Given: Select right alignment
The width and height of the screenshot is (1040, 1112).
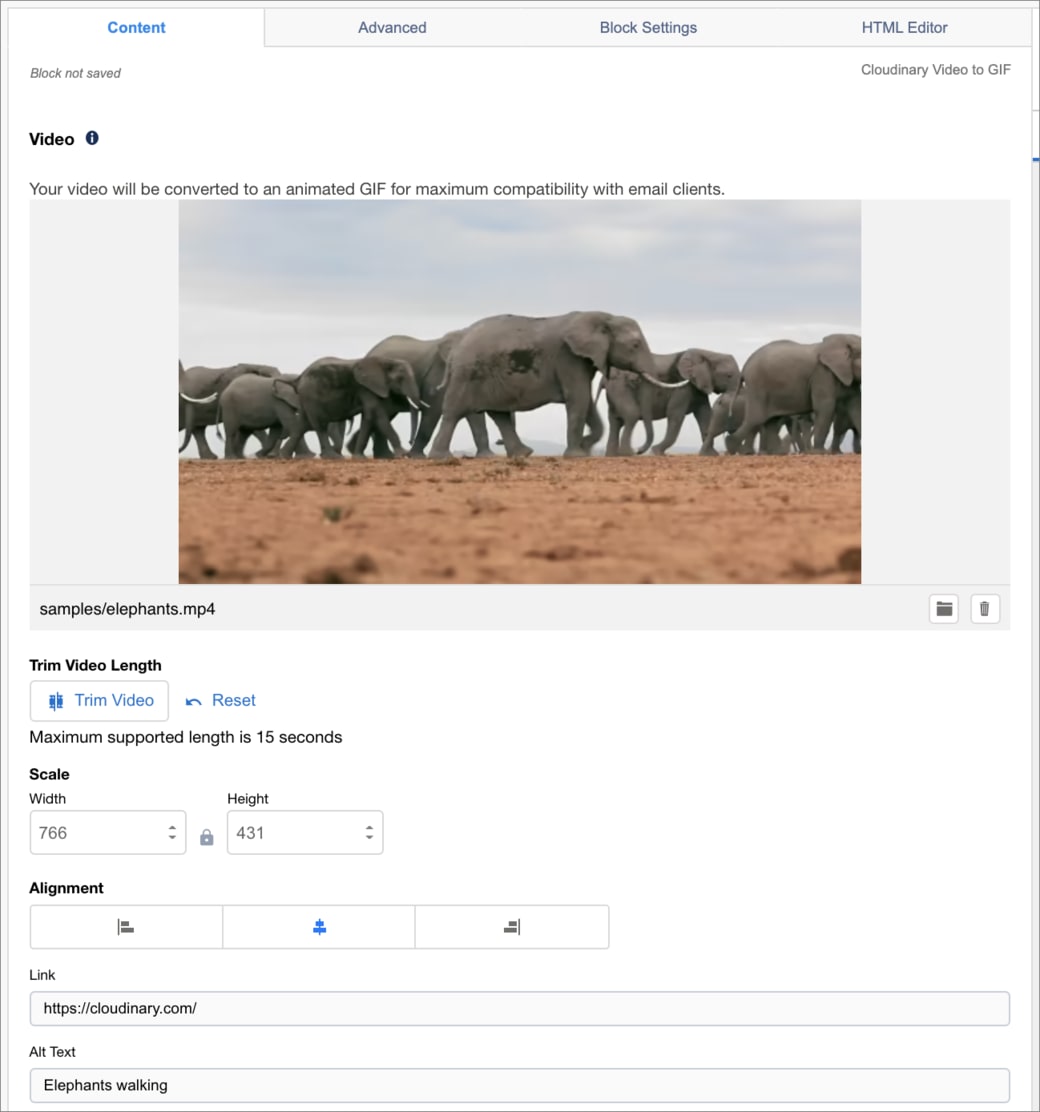Looking at the screenshot, I should (512, 927).
